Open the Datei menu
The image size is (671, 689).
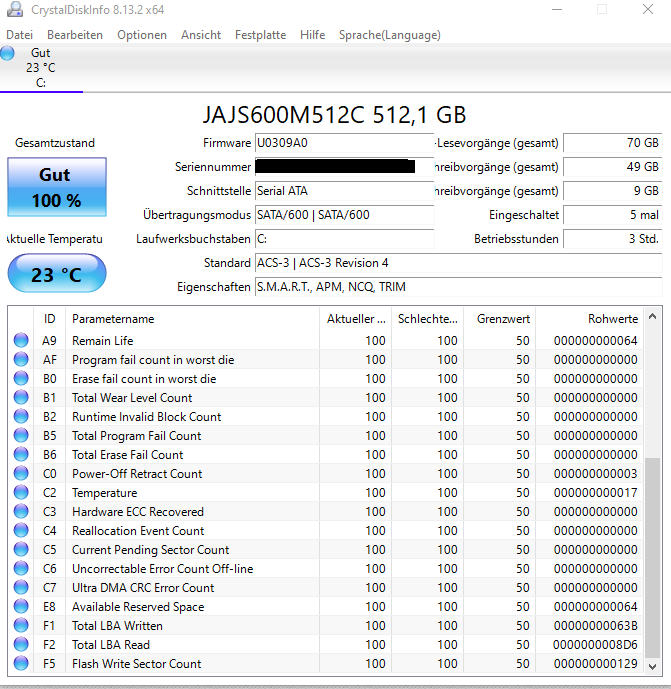(x=19, y=35)
